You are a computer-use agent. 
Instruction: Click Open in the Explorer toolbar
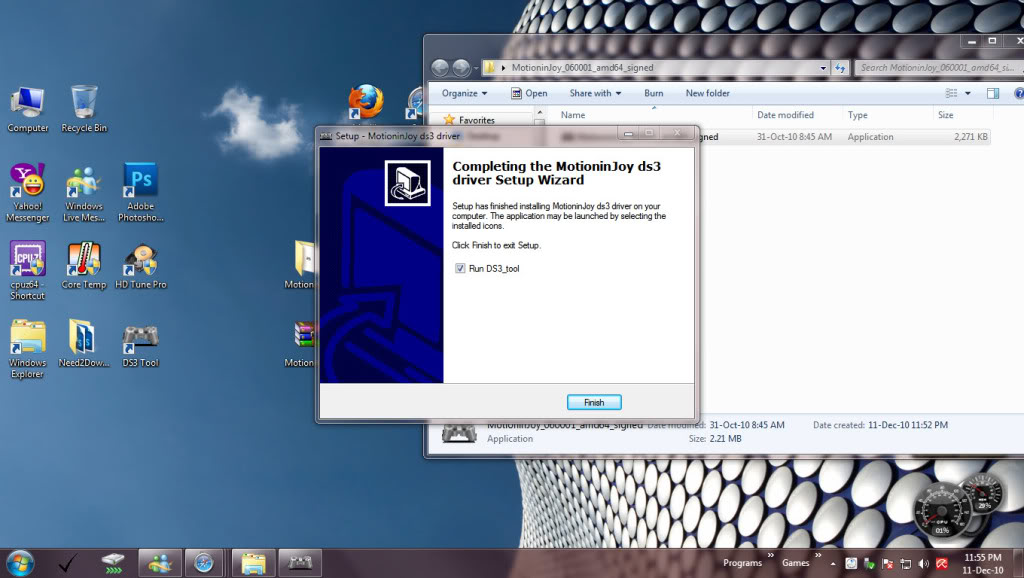pyautogui.click(x=529, y=93)
